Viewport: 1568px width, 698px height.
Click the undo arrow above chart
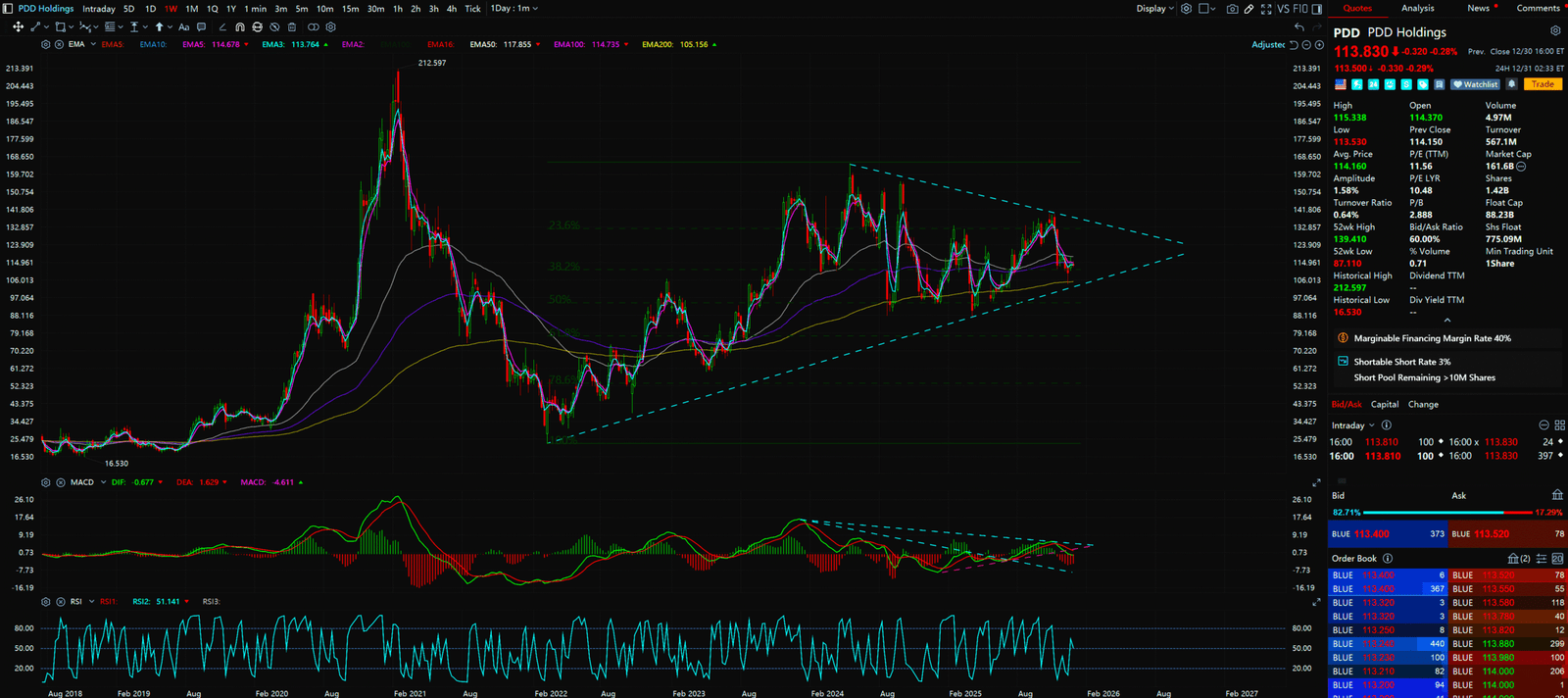tap(1299, 27)
